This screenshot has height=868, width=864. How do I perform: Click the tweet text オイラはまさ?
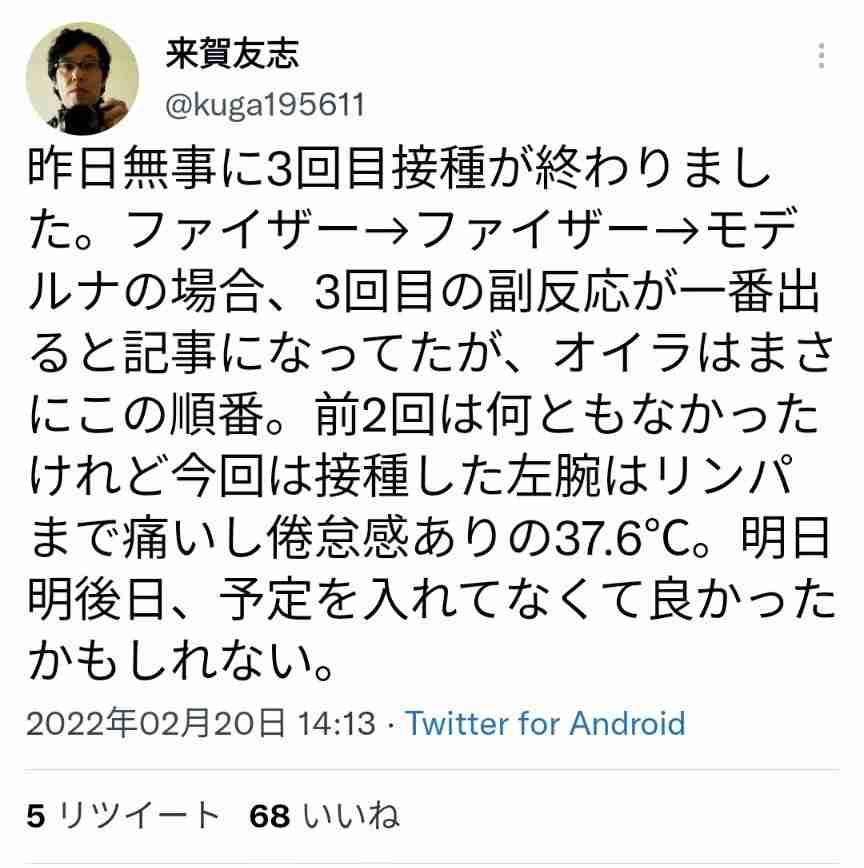tap(694, 352)
